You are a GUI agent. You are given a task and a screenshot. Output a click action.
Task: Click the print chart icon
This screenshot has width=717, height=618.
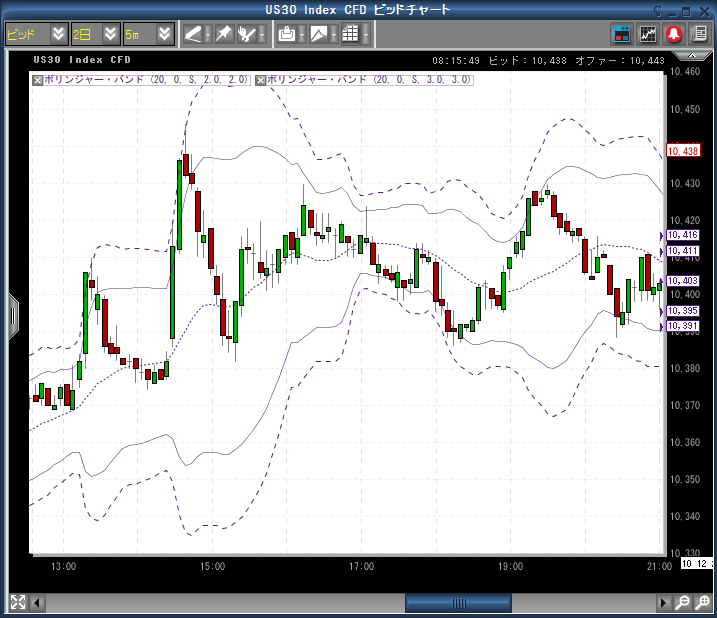(287, 34)
